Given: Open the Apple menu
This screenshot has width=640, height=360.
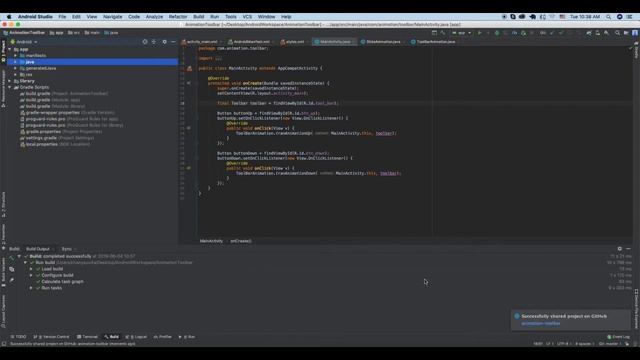Looking at the screenshot, I should [x=9, y=17].
